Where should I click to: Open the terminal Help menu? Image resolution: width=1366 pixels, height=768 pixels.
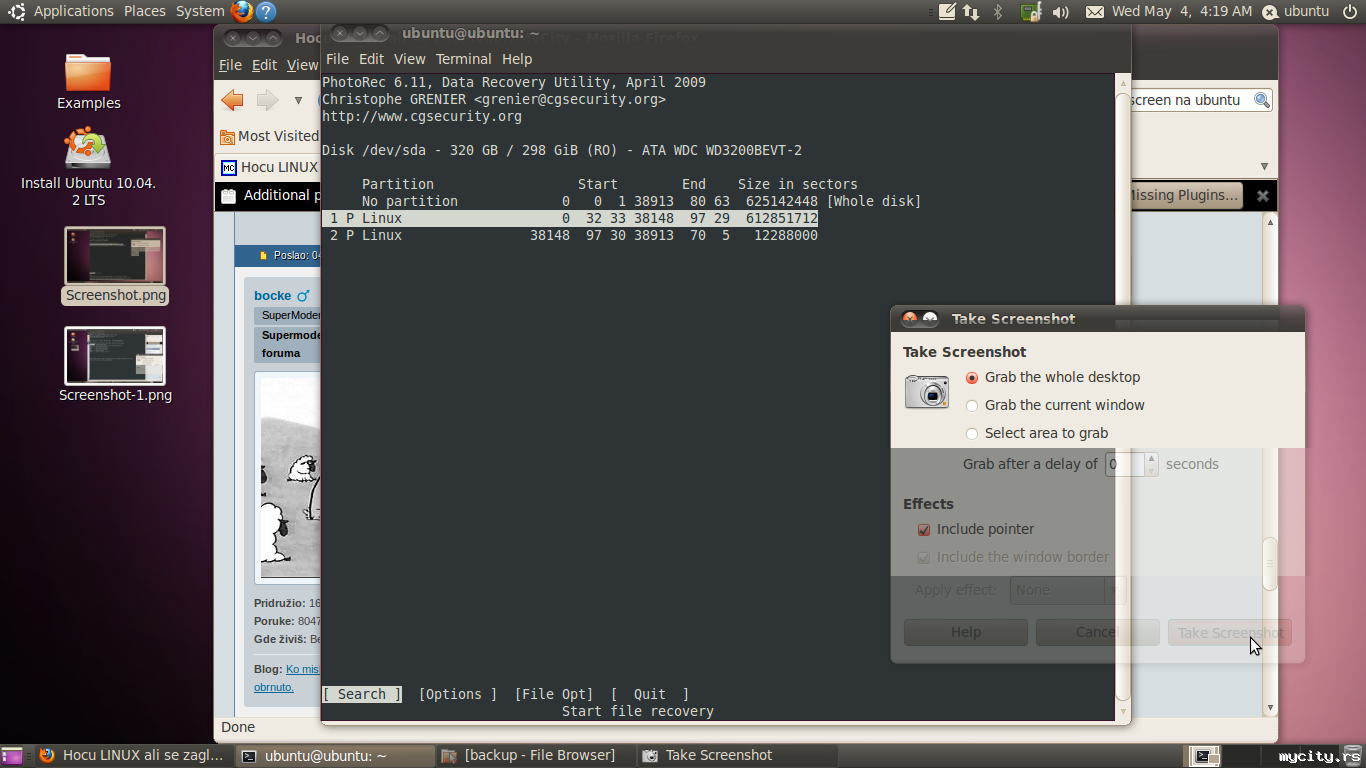517,59
